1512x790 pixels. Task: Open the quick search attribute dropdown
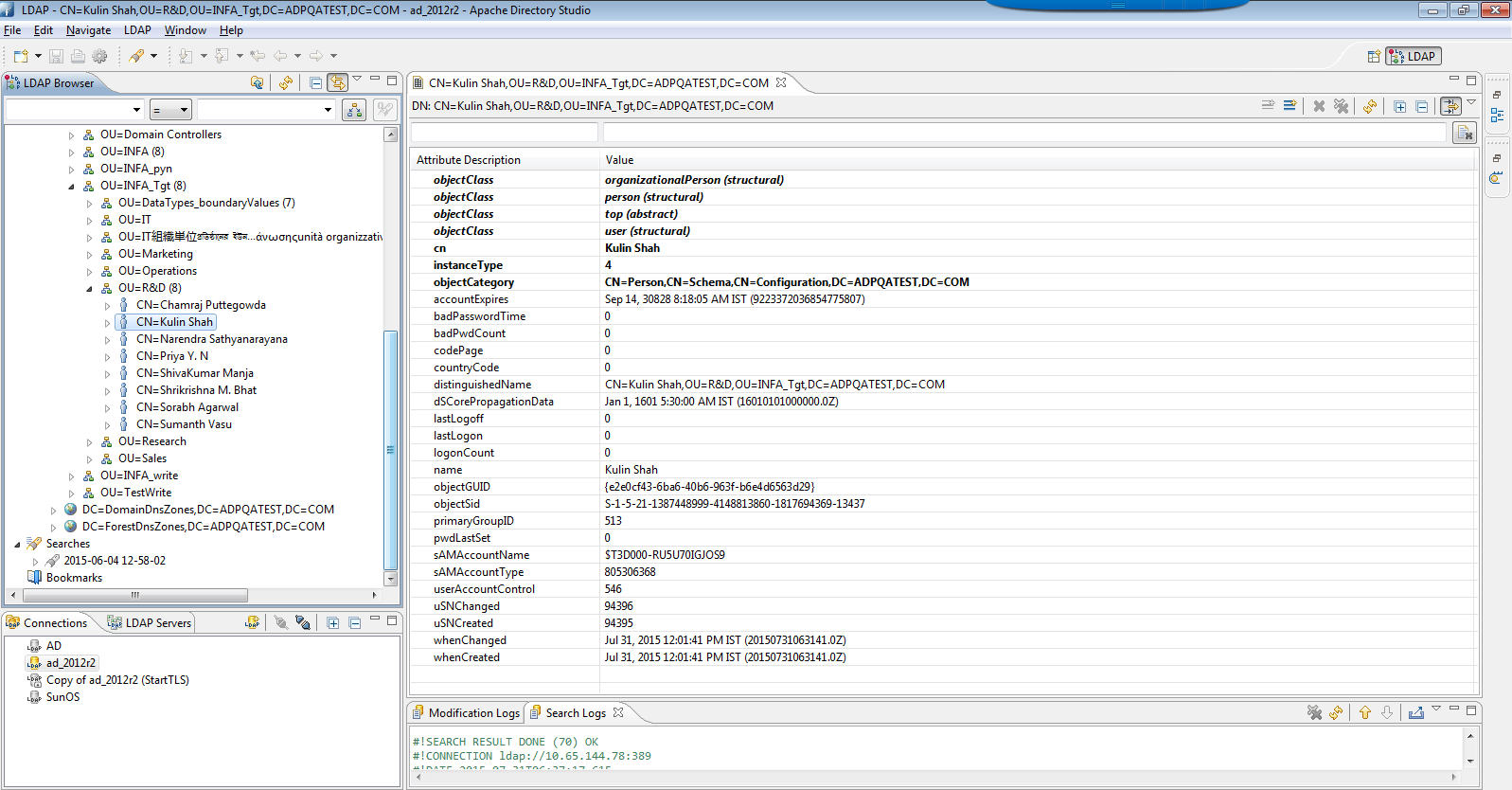coord(136,110)
